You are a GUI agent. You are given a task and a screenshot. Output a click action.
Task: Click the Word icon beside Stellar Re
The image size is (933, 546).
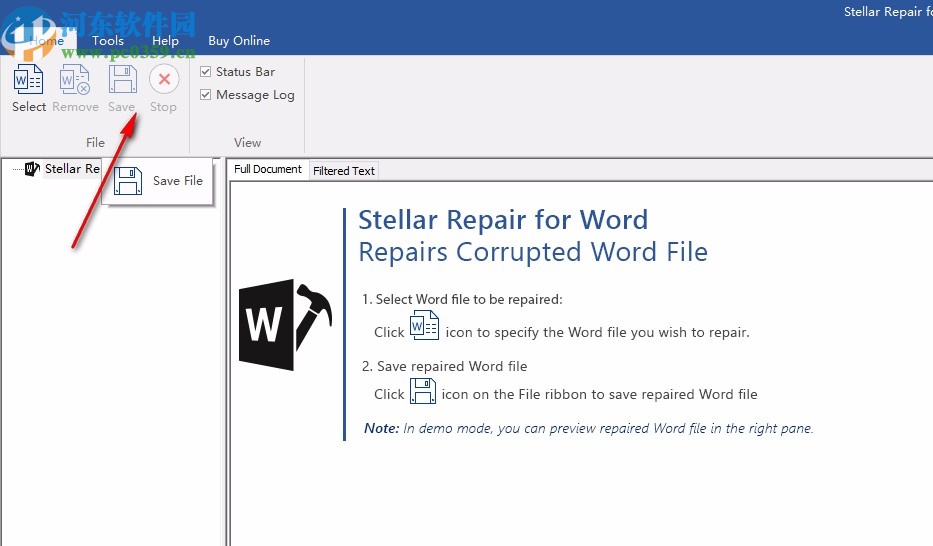coord(32,169)
